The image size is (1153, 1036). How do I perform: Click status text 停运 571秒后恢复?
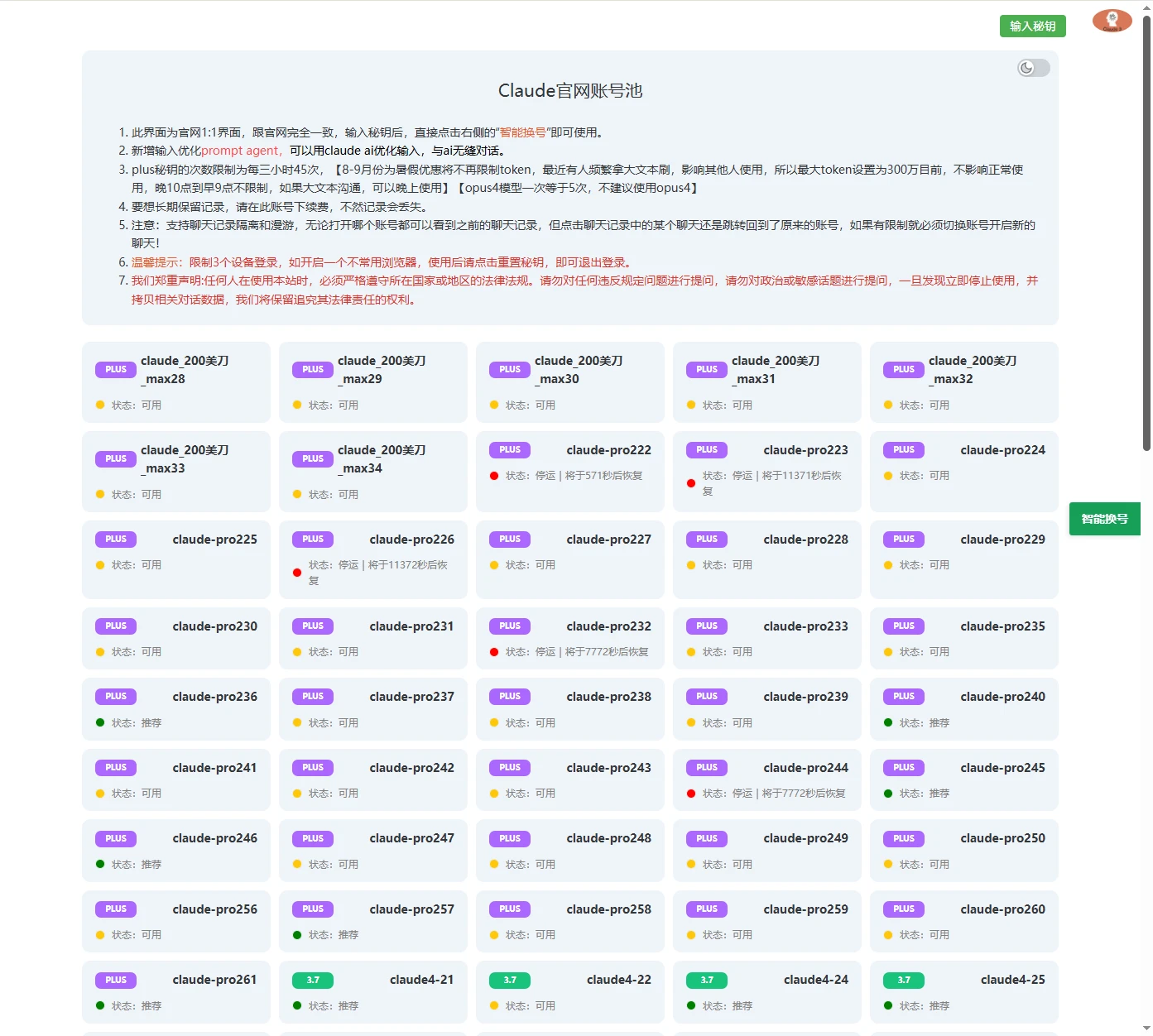(x=574, y=476)
